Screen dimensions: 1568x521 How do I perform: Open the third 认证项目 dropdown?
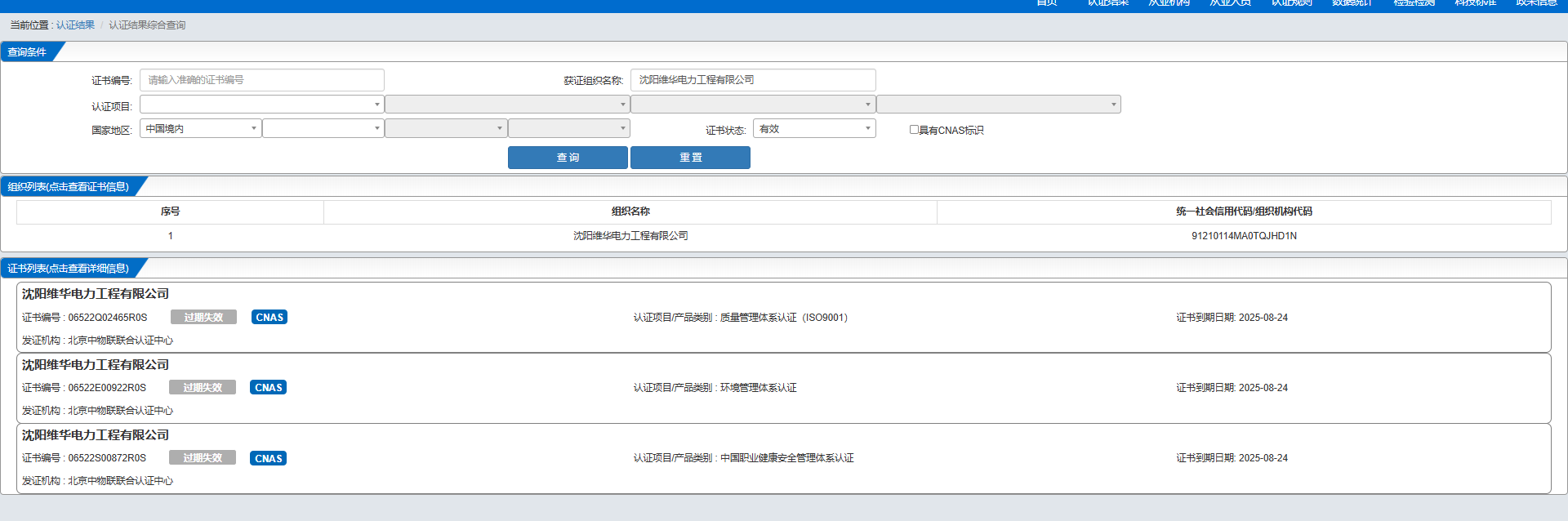pyautogui.click(x=753, y=105)
